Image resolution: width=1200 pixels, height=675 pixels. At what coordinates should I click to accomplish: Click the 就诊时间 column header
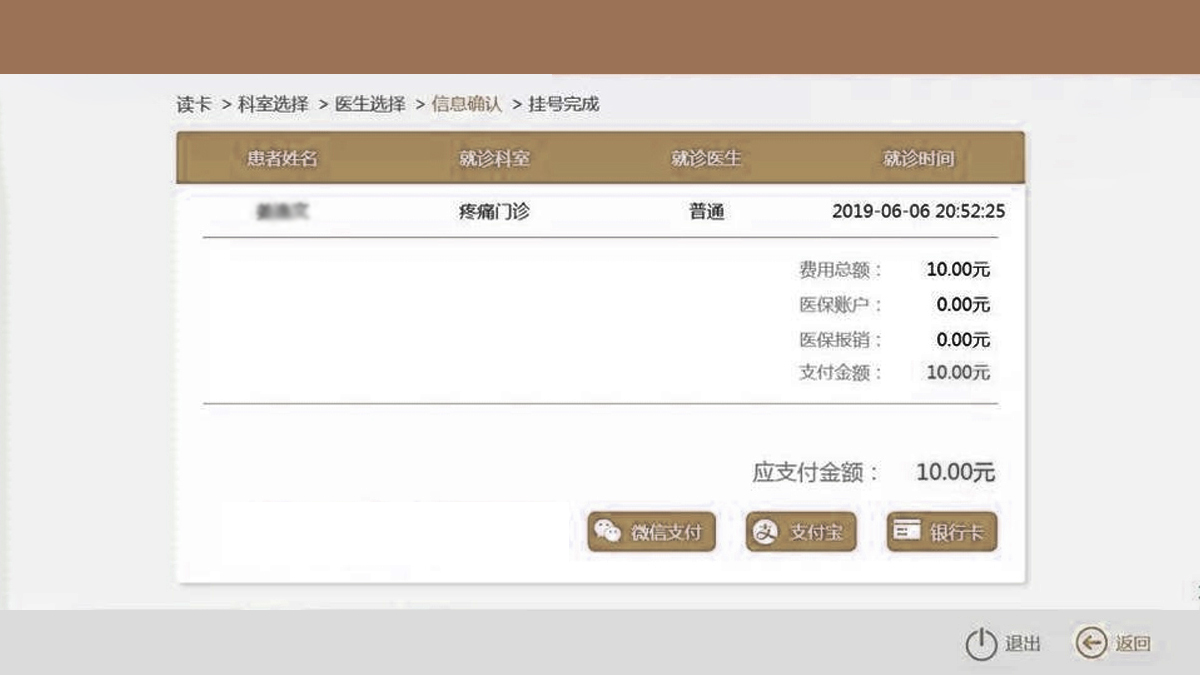(918, 159)
